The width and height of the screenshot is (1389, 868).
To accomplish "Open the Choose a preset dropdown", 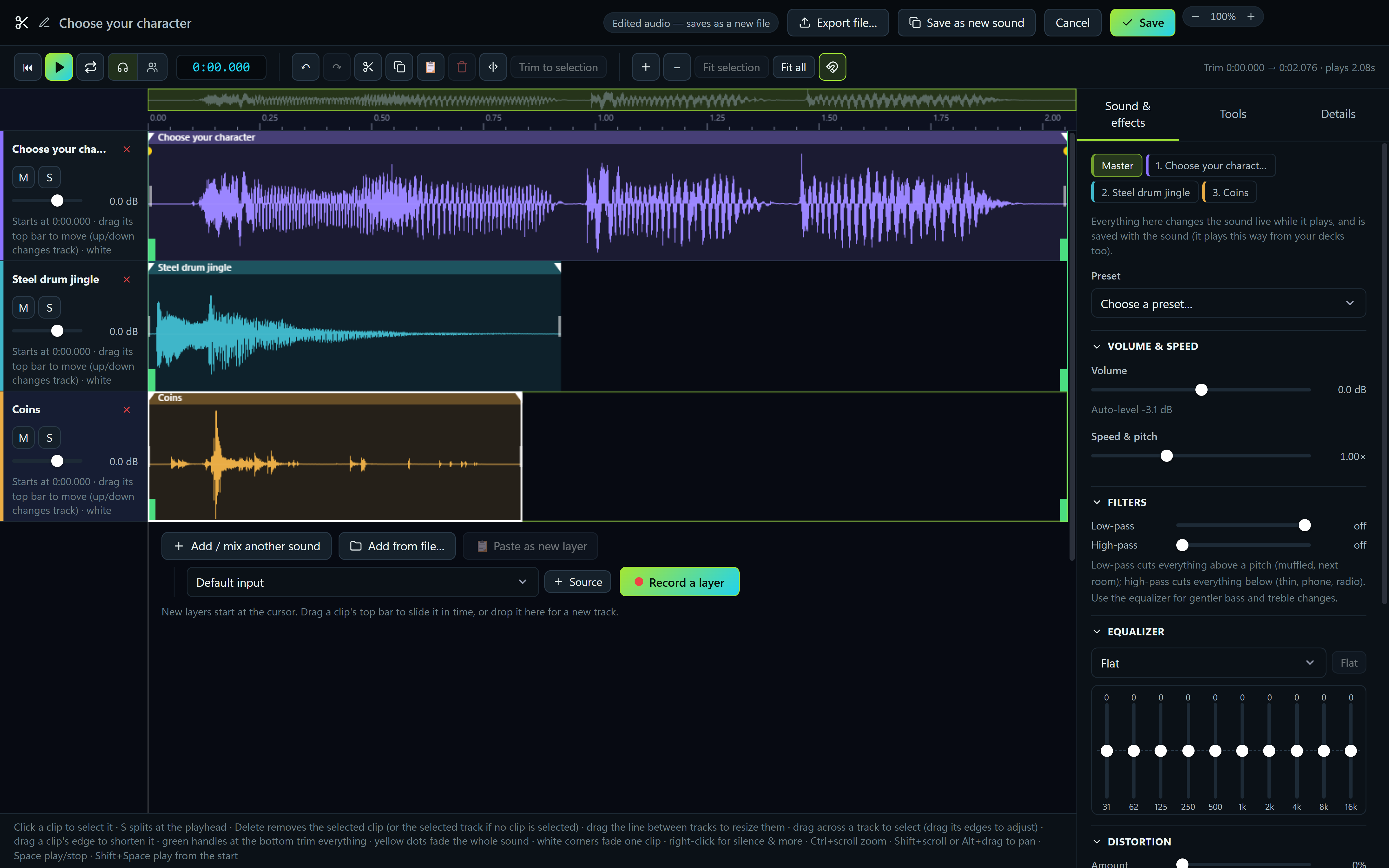I will (1228, 303).
